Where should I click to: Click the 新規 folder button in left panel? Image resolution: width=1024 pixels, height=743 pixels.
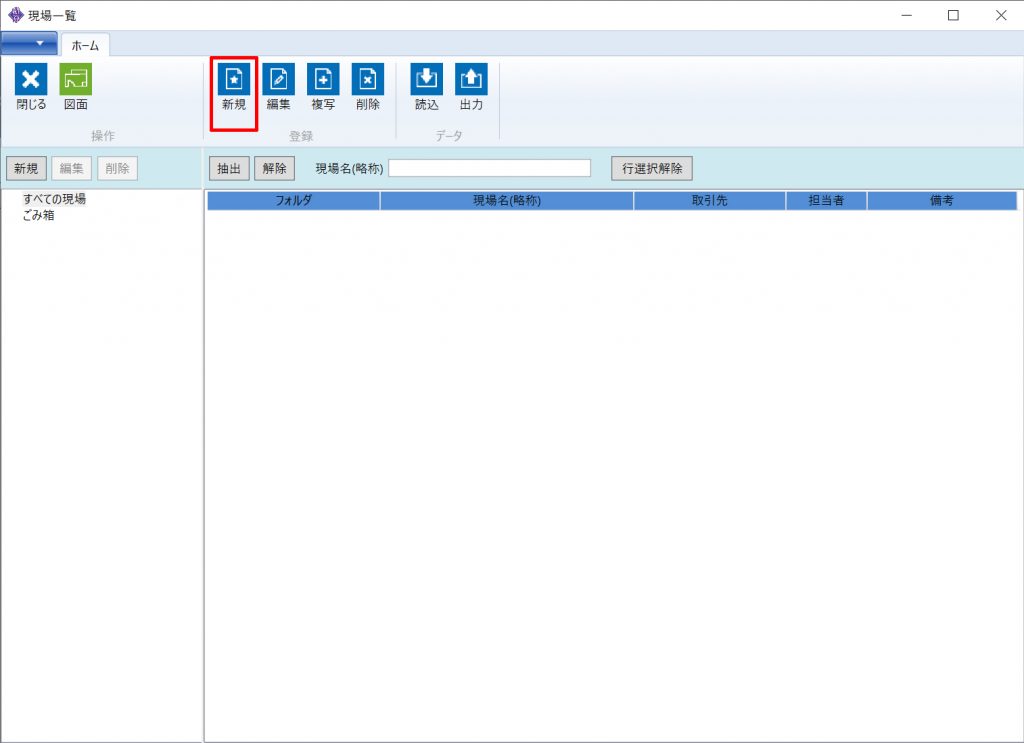click(x=26, y=168)
